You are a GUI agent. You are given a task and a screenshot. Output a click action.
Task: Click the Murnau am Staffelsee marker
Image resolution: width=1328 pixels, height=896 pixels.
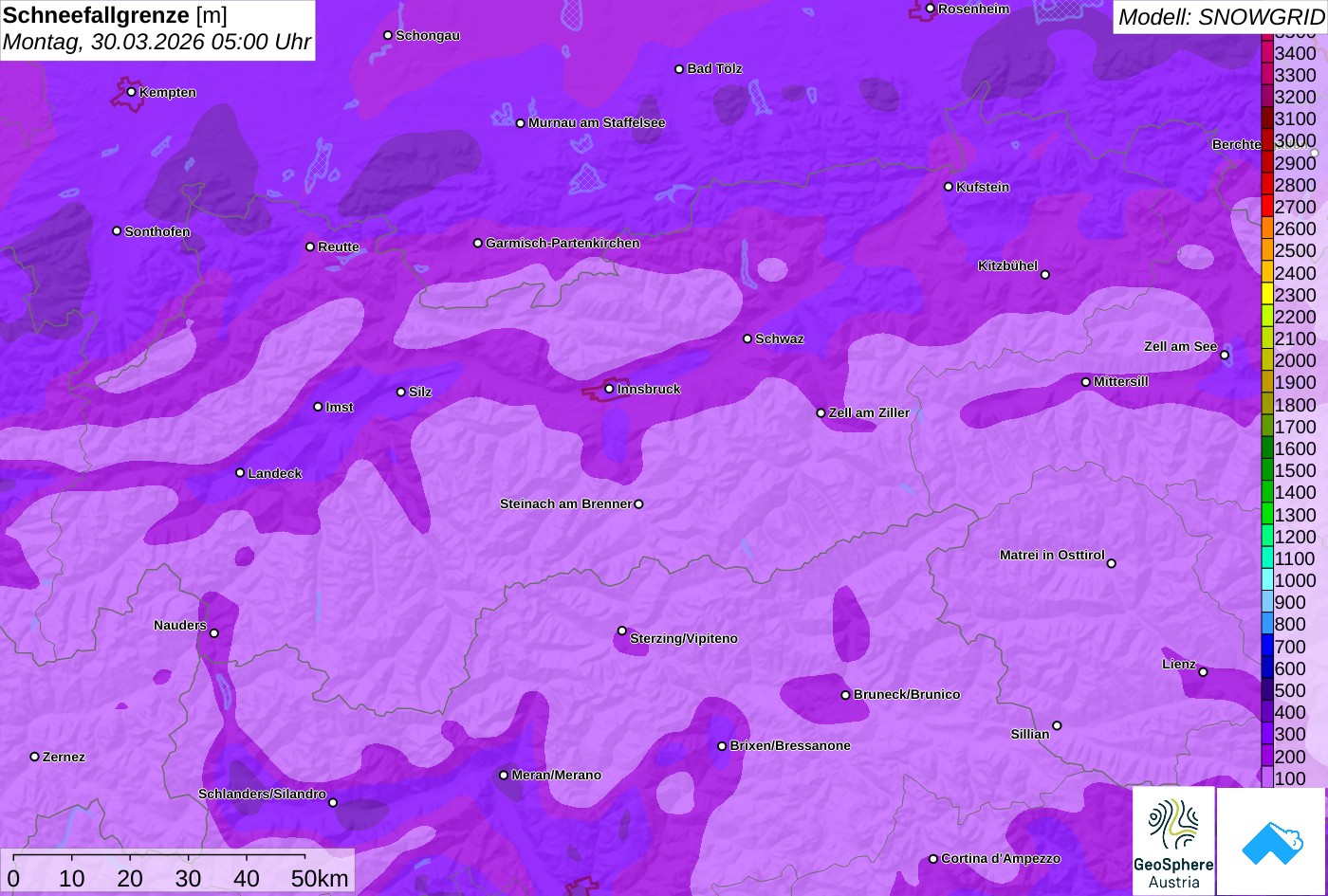pos(520,123)
